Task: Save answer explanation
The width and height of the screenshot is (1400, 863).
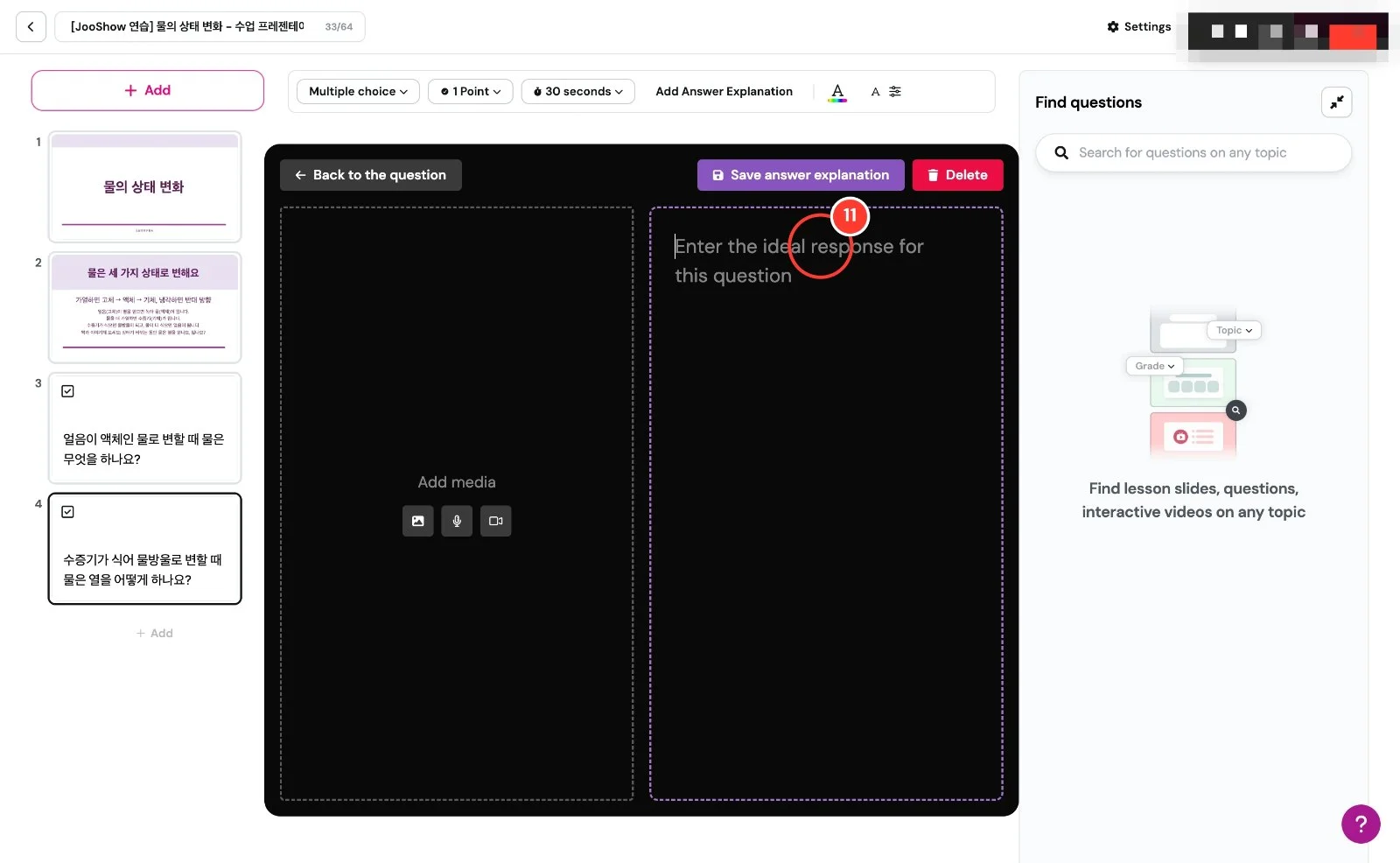Action: (x=801, y=175)
